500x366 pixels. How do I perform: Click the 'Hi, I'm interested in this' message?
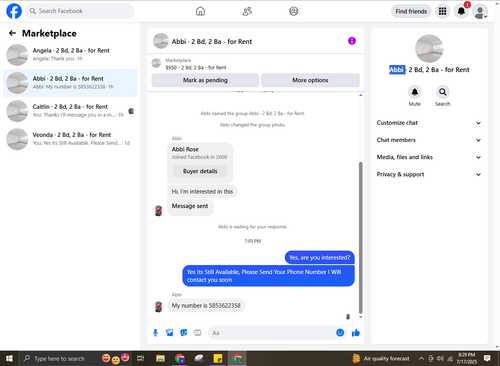(x=202, y=191)
